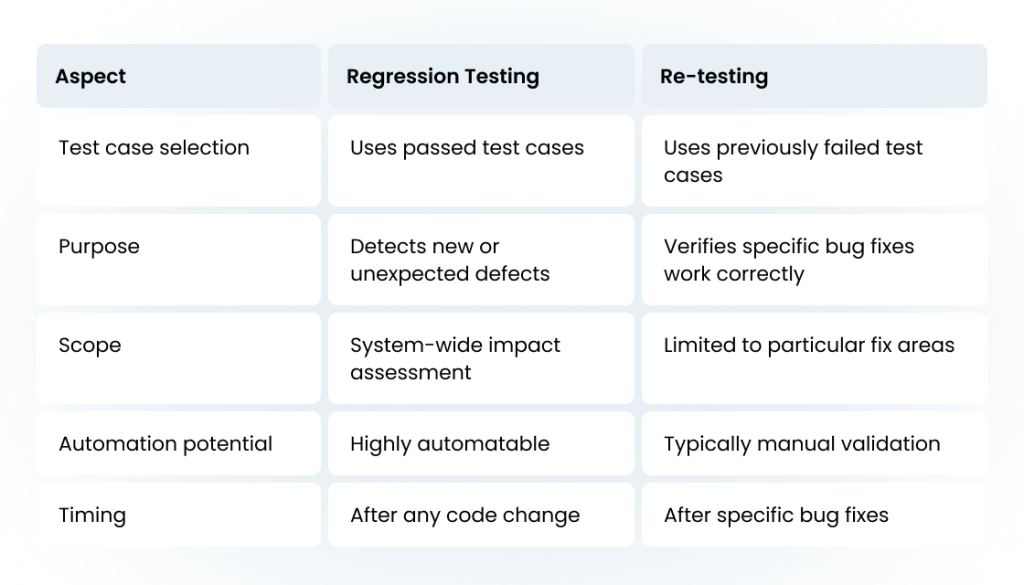The width and height of the screenshot is (1024, 585).
Task: Select System-wide impact assessment cell
Action: [481, 358]
